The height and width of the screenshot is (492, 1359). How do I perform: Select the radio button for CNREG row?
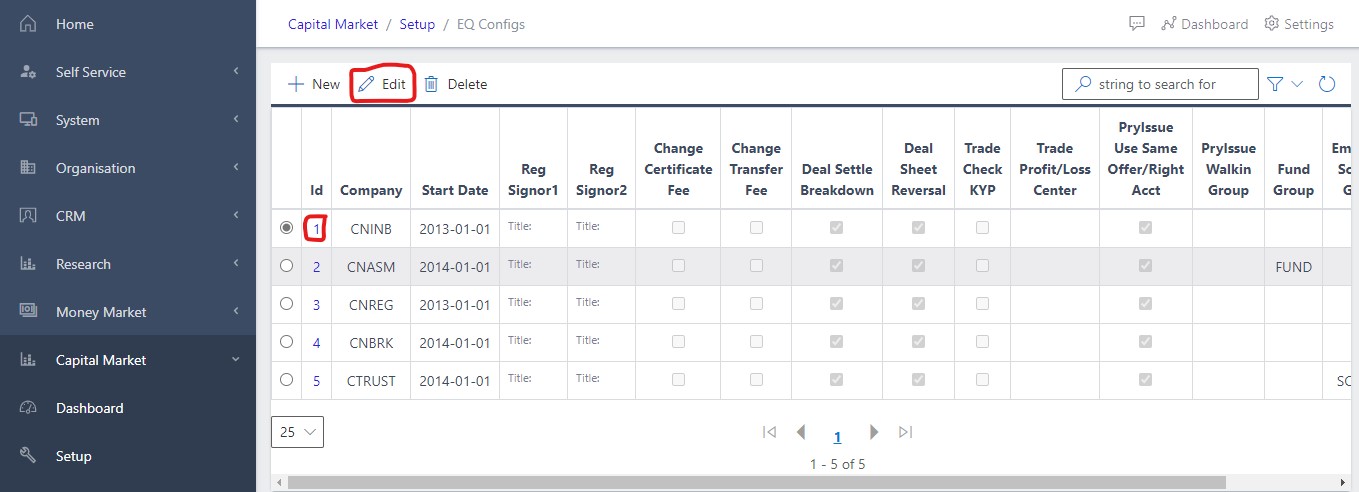coord(287,304)
